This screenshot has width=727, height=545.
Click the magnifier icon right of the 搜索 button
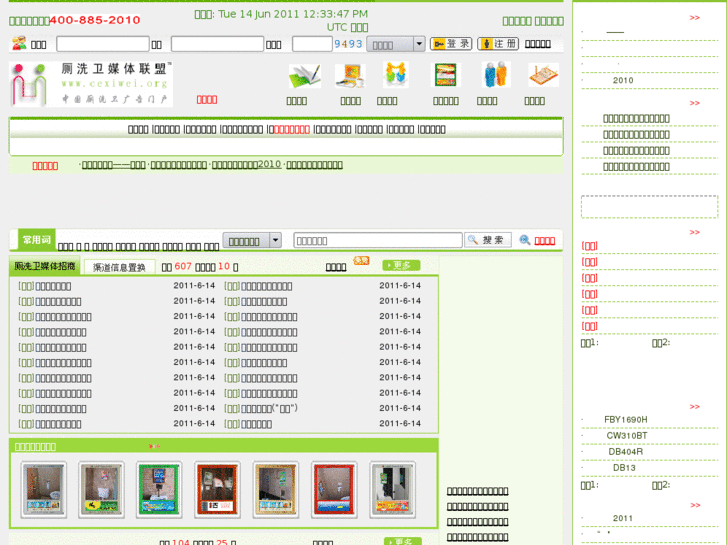click(525, 240)
